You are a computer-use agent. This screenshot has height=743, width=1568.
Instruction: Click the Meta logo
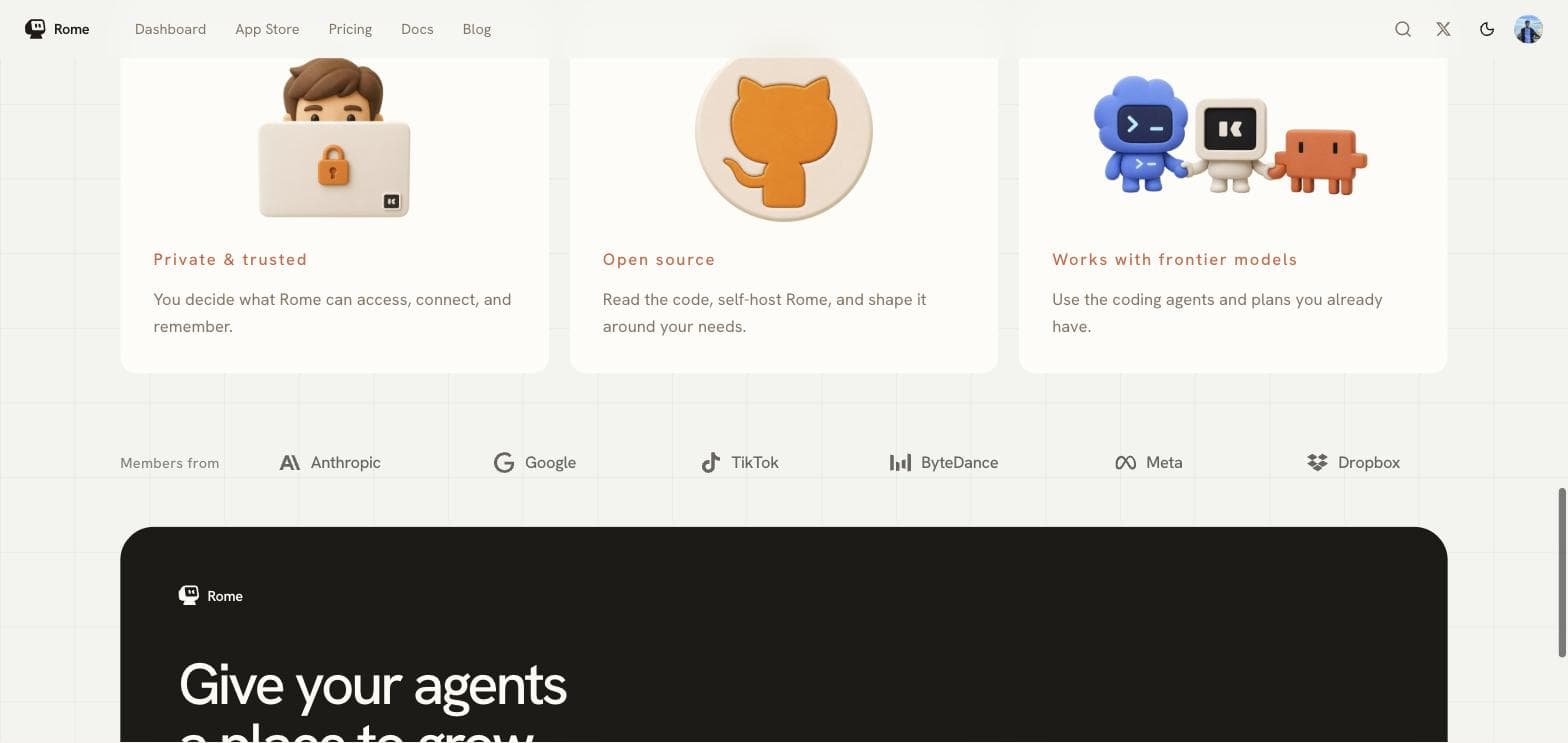[1148, 462]
